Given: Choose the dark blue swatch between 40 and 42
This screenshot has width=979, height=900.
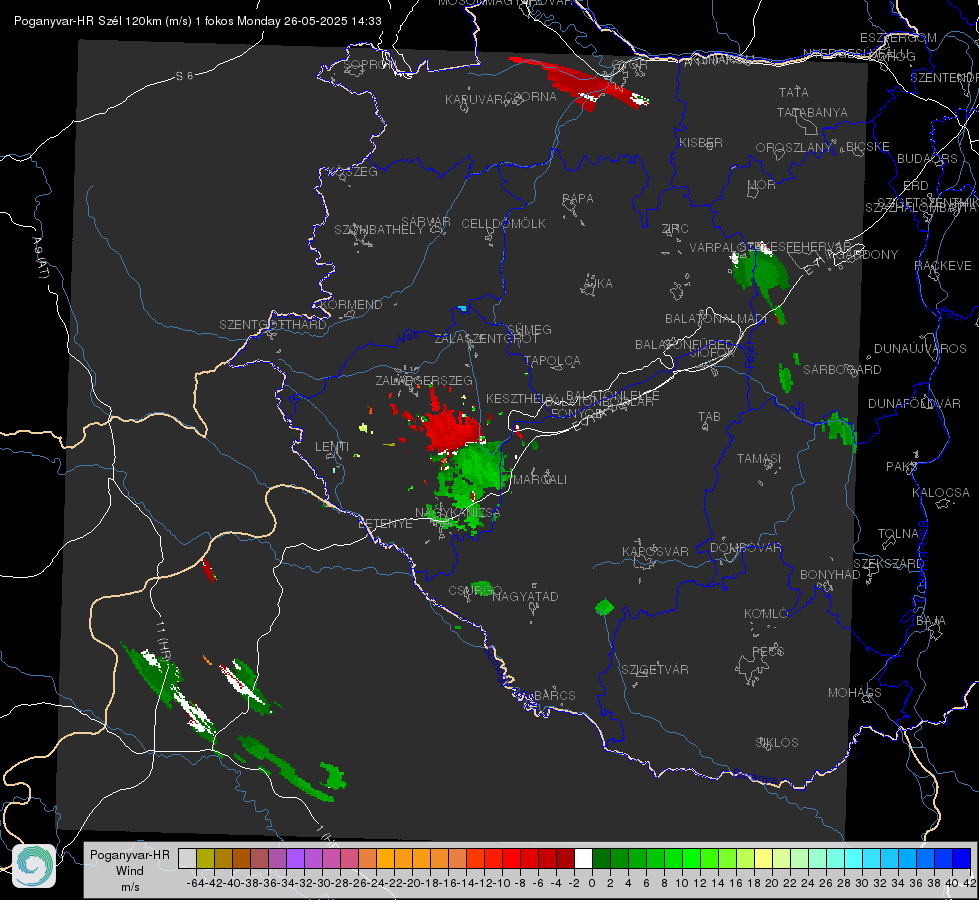Looking at the screenshot, I should pyautogui.click(x=962, y=859).
